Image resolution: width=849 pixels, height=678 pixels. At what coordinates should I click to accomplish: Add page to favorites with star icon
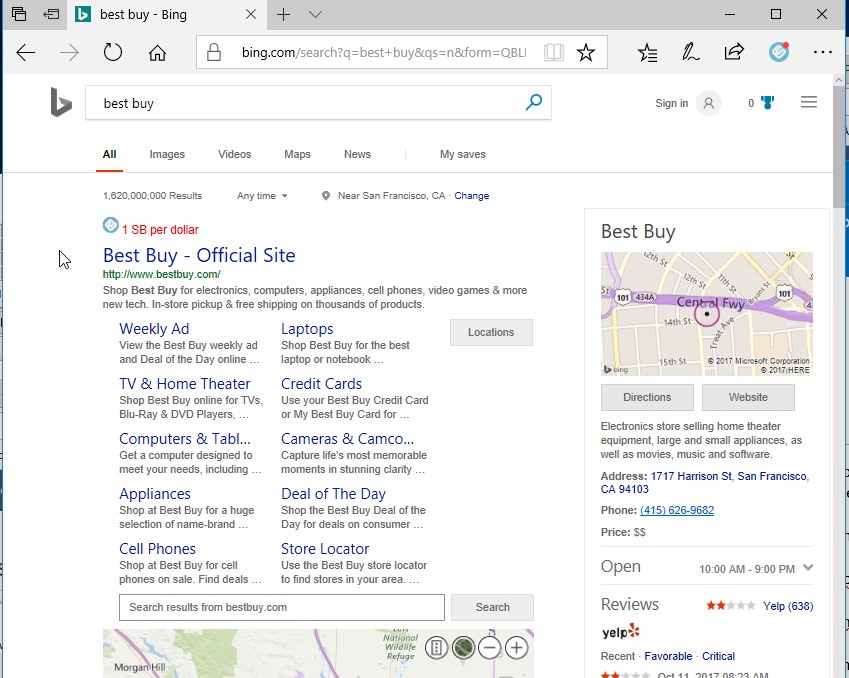coord(586,53)
